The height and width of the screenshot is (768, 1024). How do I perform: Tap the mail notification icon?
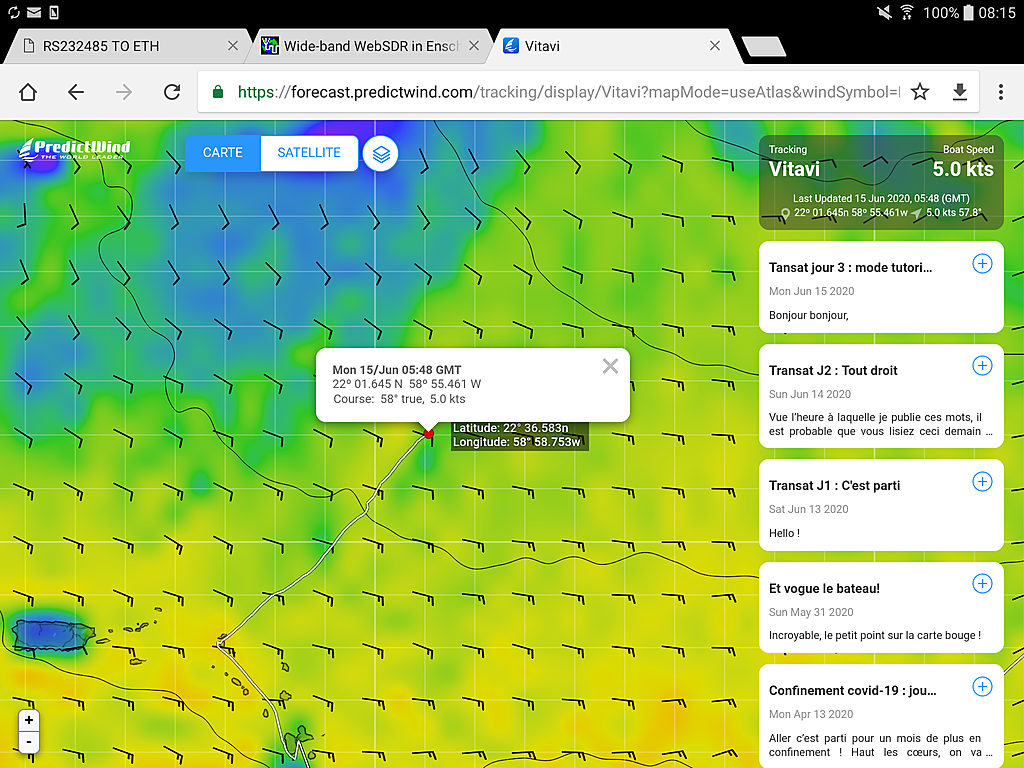coord(34,12)
